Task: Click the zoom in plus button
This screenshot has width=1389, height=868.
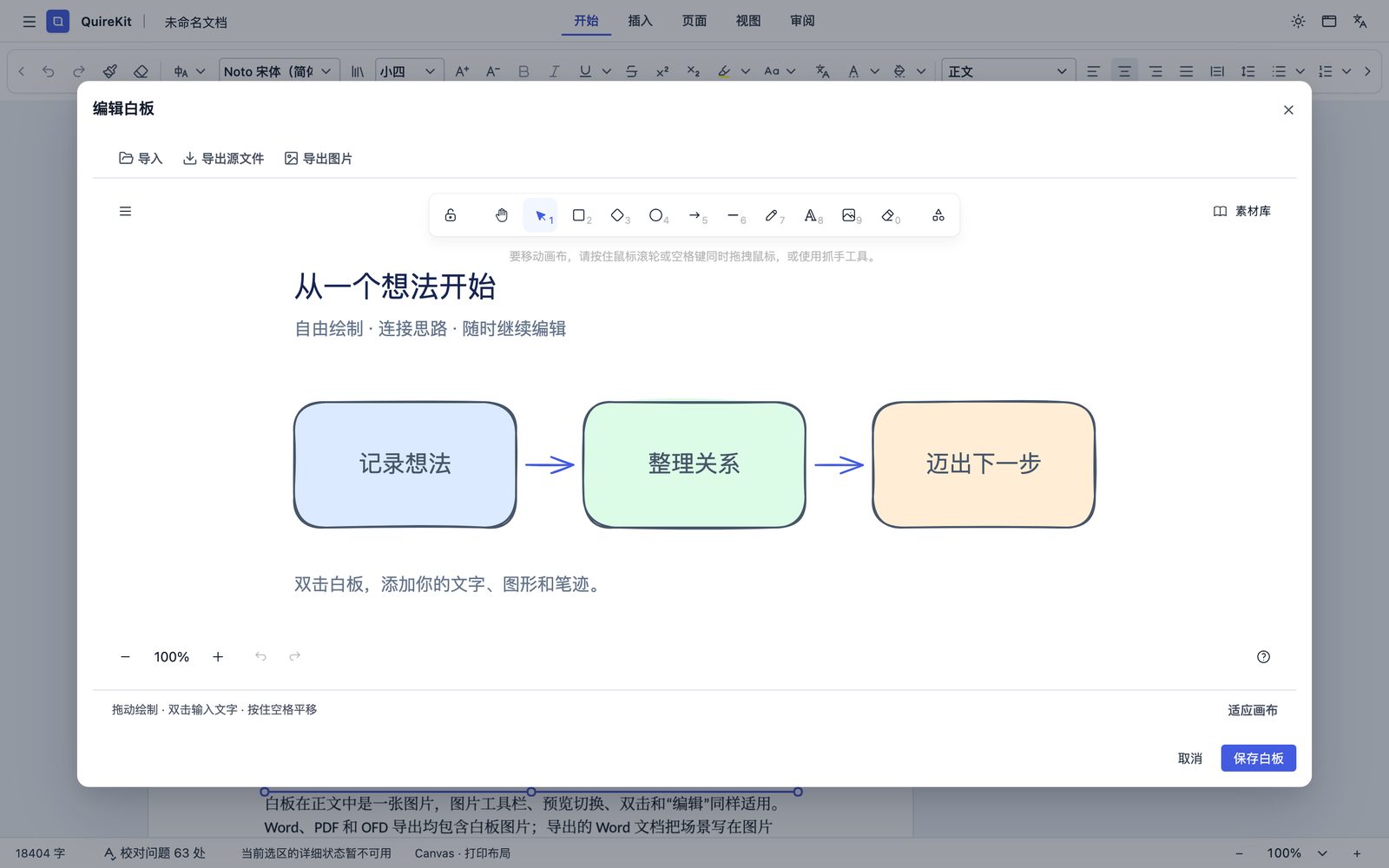Action: pyautogui.click(x=218, y=657)
